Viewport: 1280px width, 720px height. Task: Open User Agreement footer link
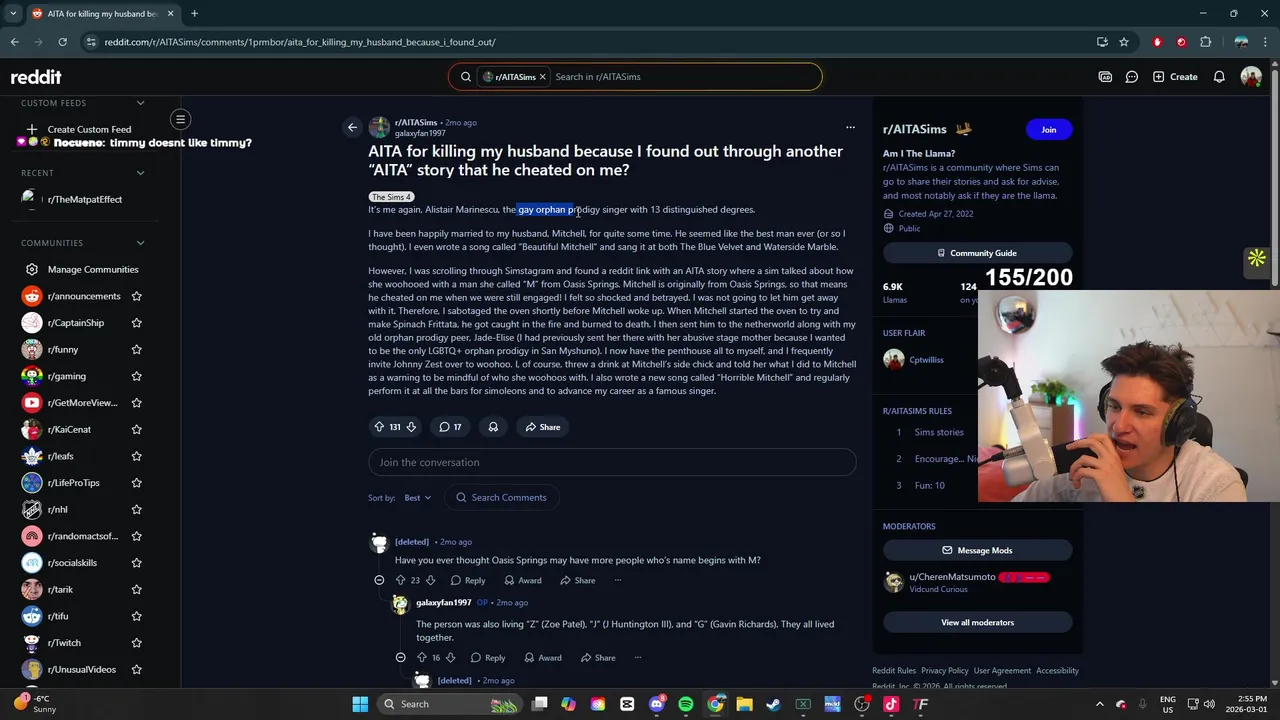coord(1002,671)
